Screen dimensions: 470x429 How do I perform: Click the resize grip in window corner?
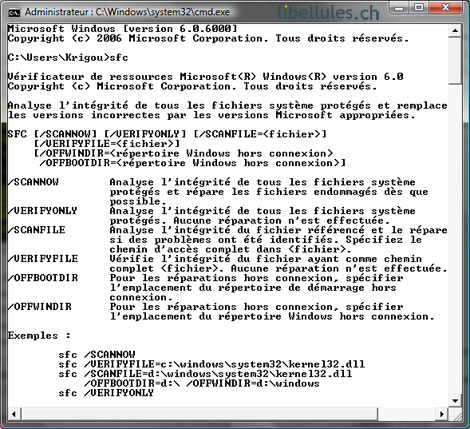[455, 414]
